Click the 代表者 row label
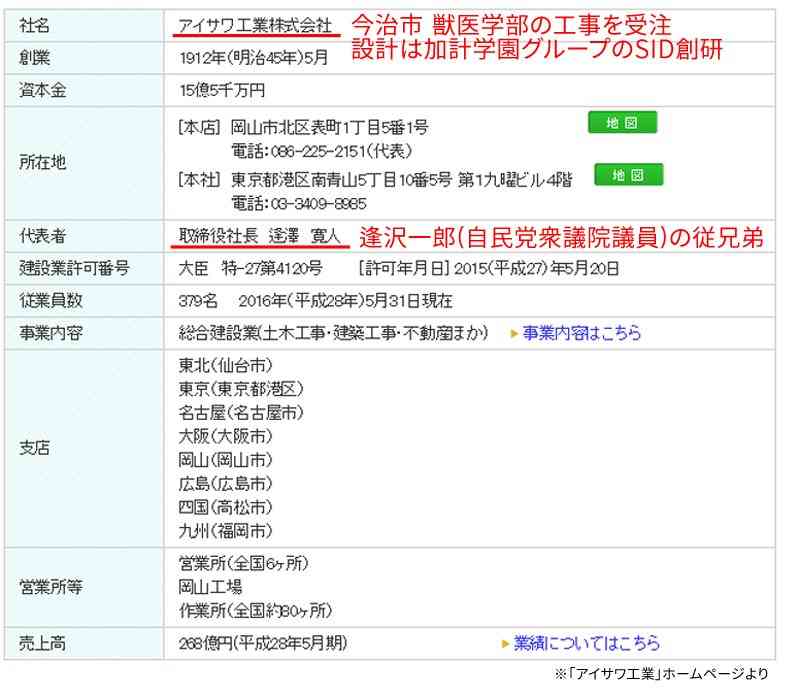 point(42,236)
